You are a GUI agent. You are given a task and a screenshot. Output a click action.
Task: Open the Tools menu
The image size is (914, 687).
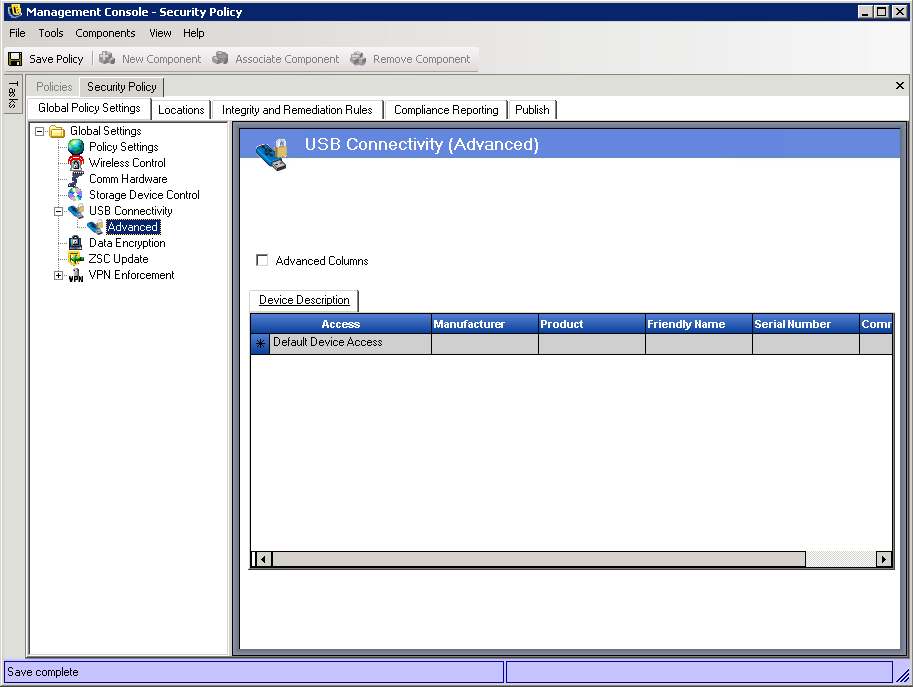tap(51, 33)
